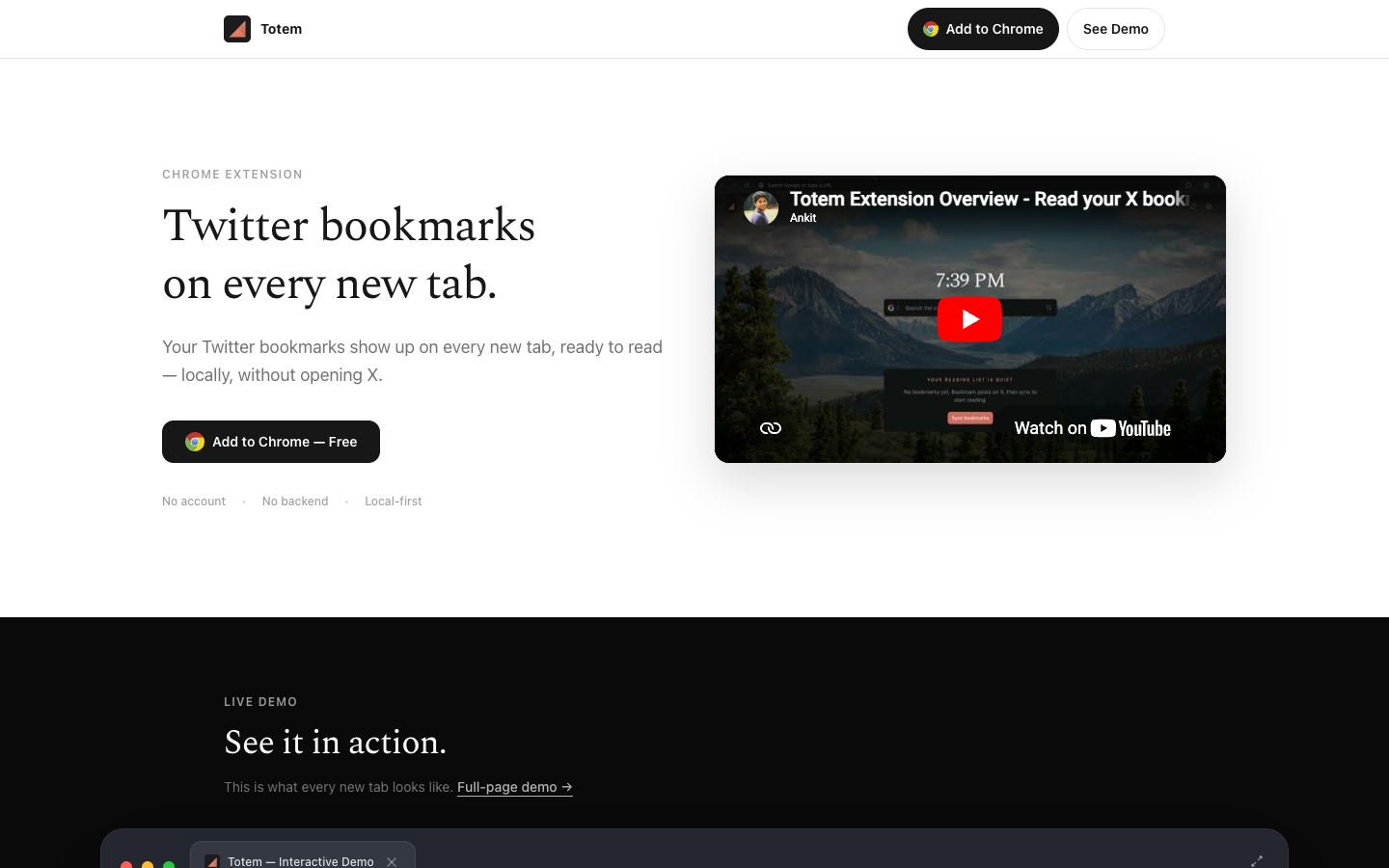
Task: Click the "LIVE DEMO" label
Action: click(x=260, y=702)
